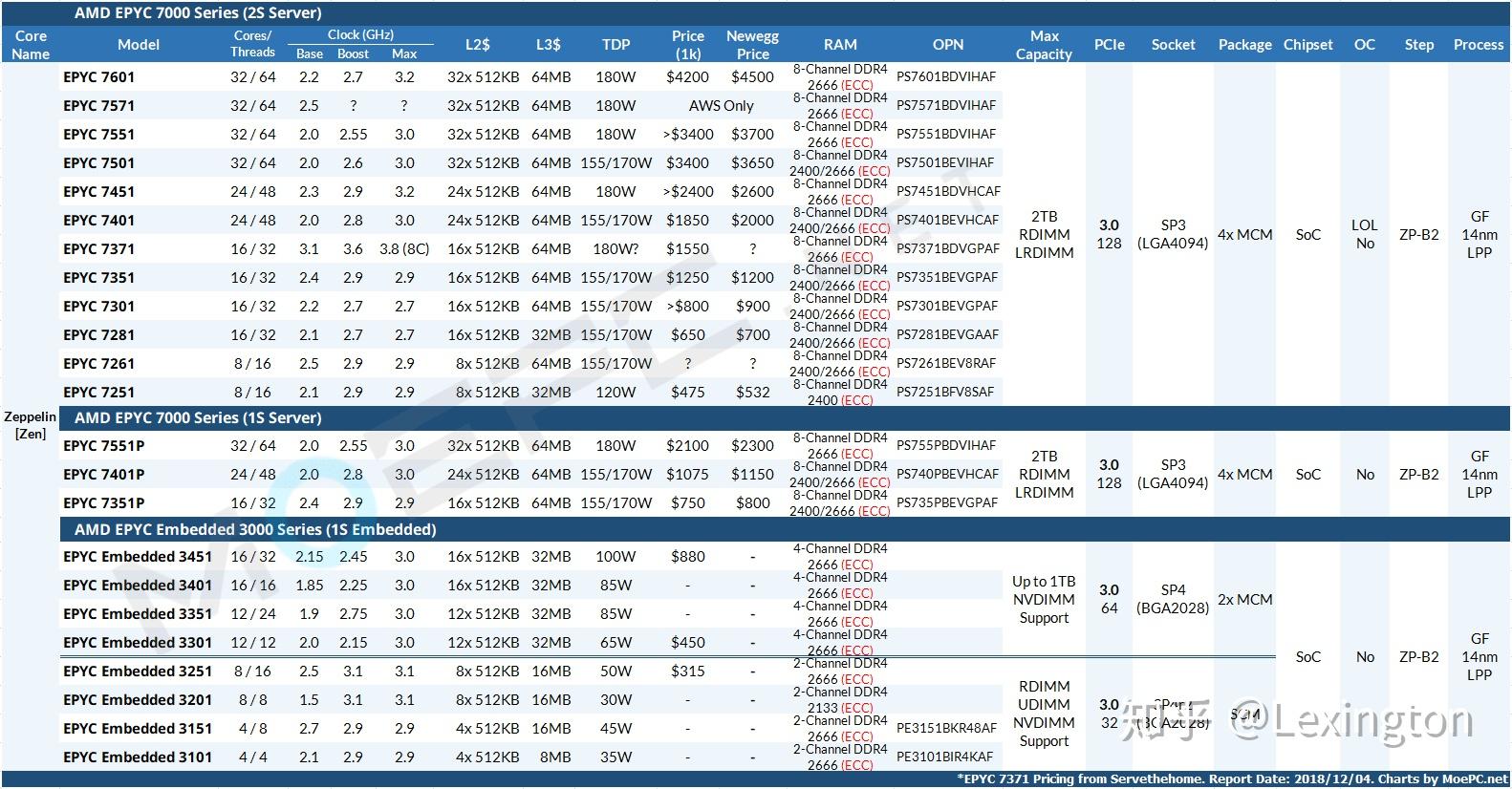Click the "EPYC 7351" model name
The width and height of the screenshot is (1512, 789).
[99, 278]
